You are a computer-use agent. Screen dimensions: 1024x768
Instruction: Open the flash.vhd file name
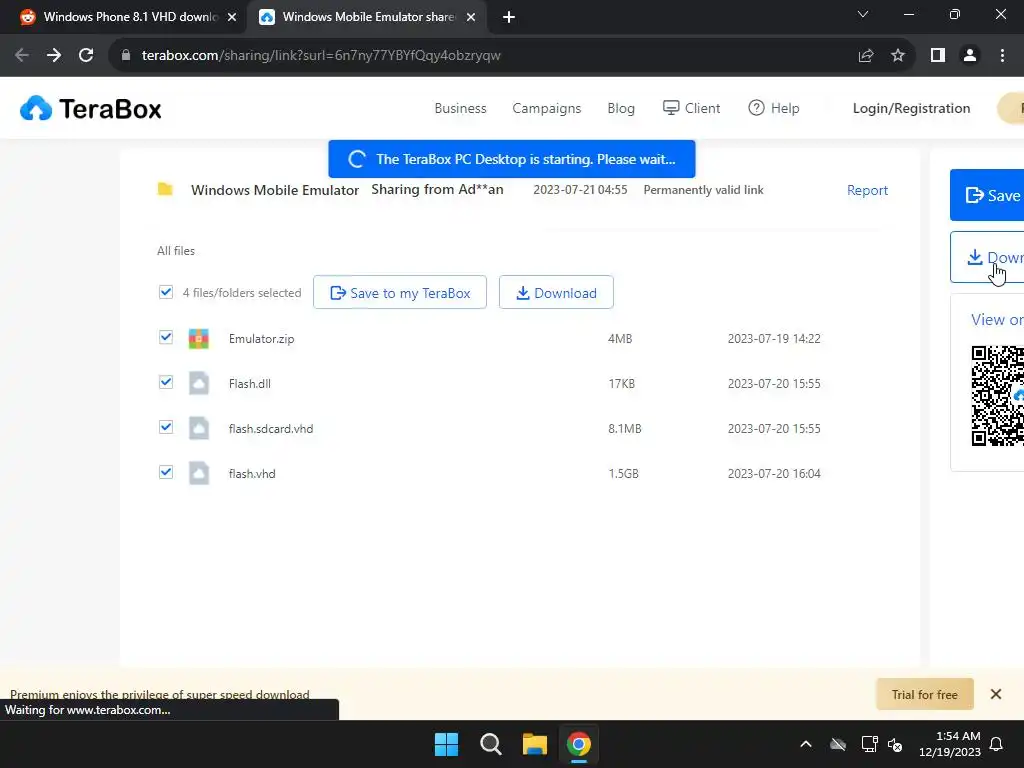point(252,474)
